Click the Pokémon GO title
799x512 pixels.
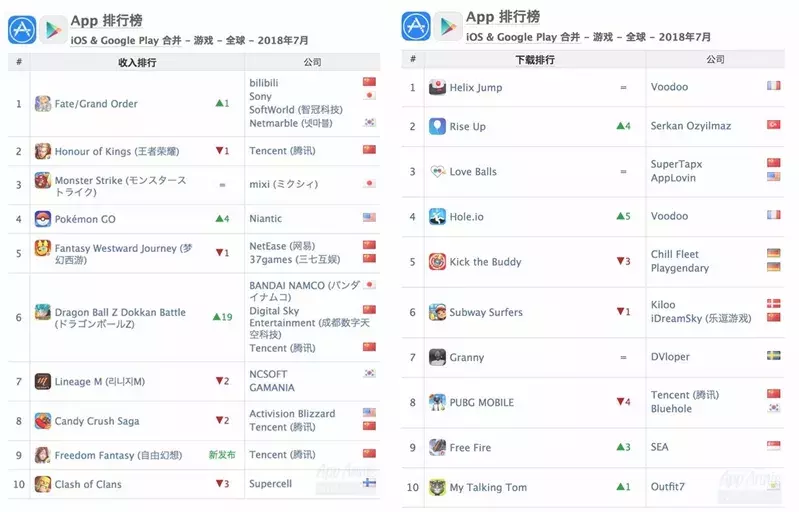[x=85, y=219]
